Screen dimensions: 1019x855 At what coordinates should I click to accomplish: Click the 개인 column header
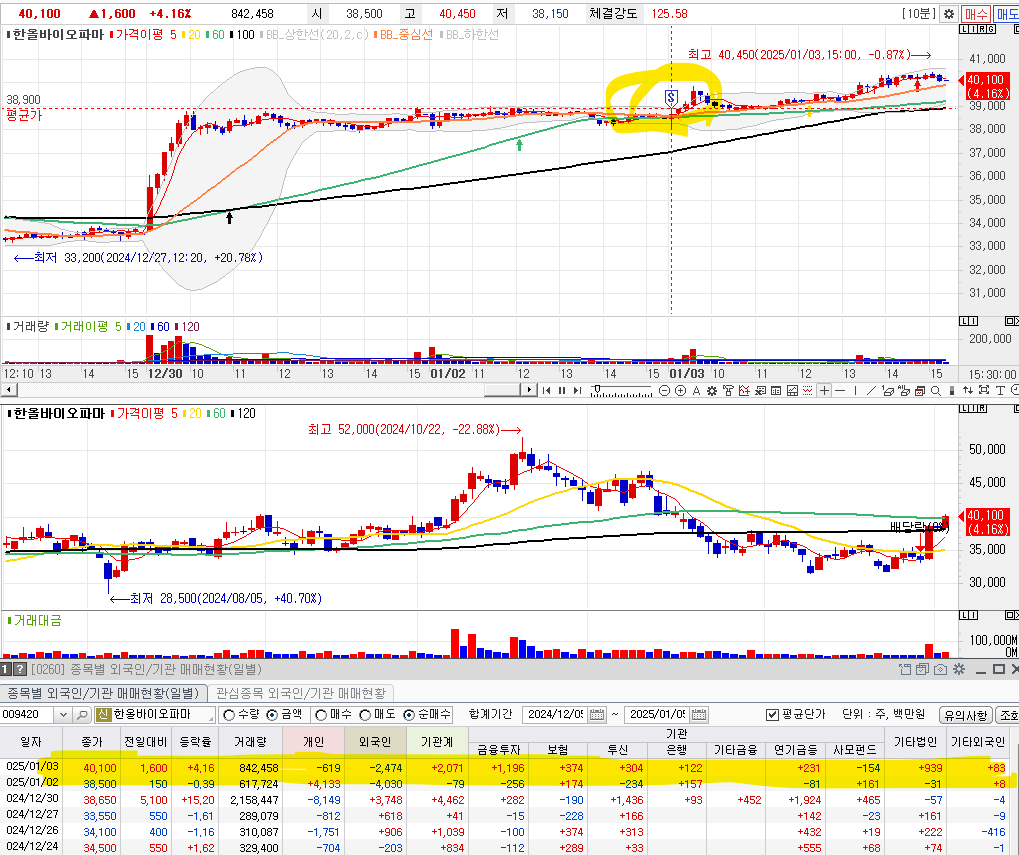(x=313, y=741)
